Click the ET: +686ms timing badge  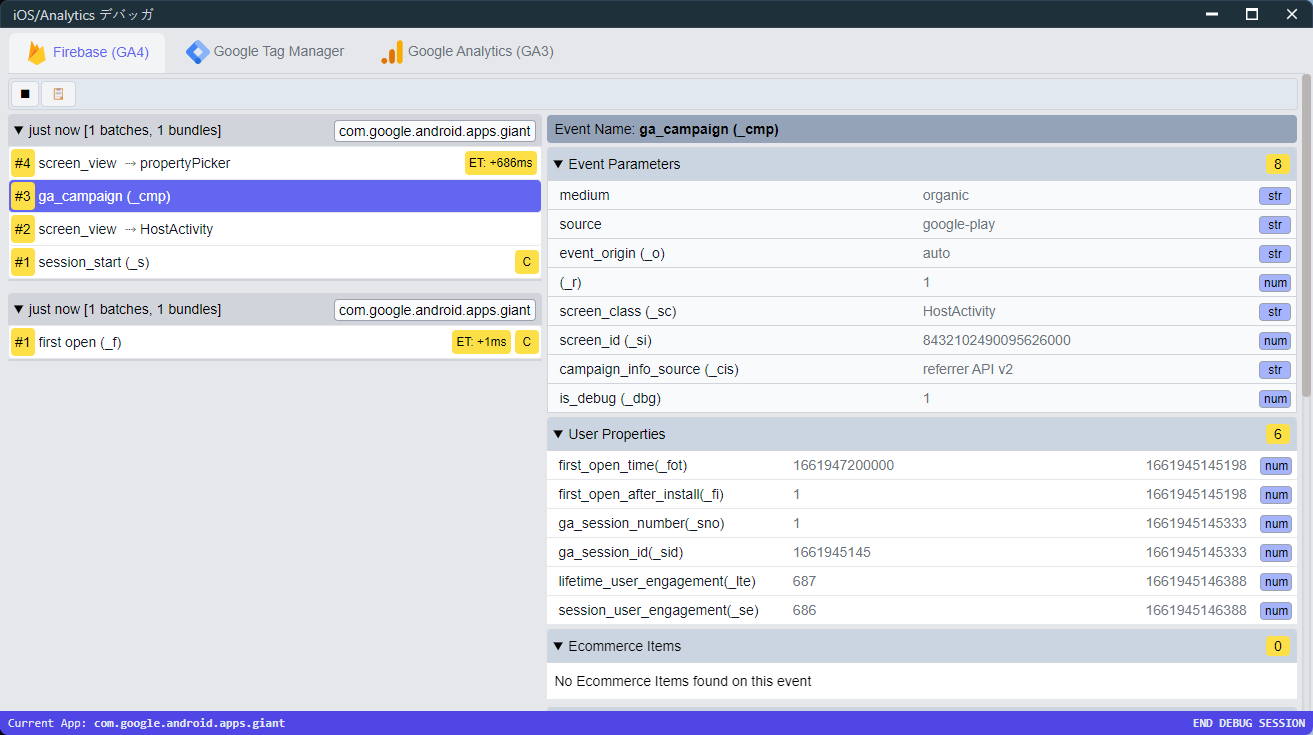[x=500, y=163]
